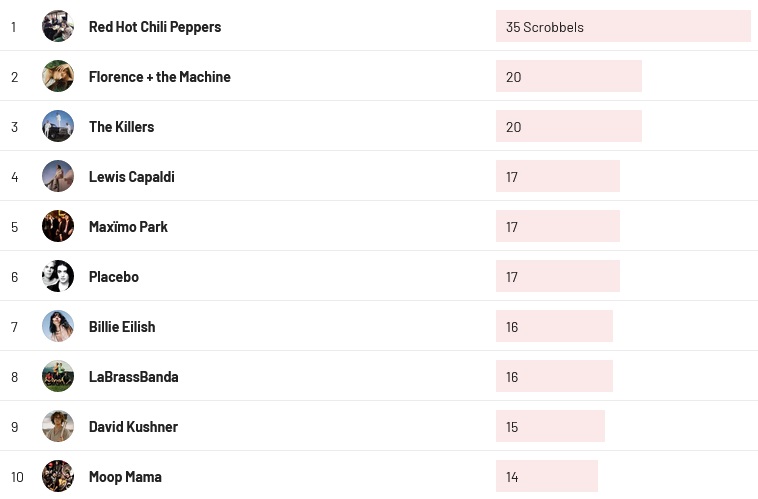Select the Lewis Capaldi avatar thumbnail
The width and height of the screenshot is (758, 499).
point(58,177)
